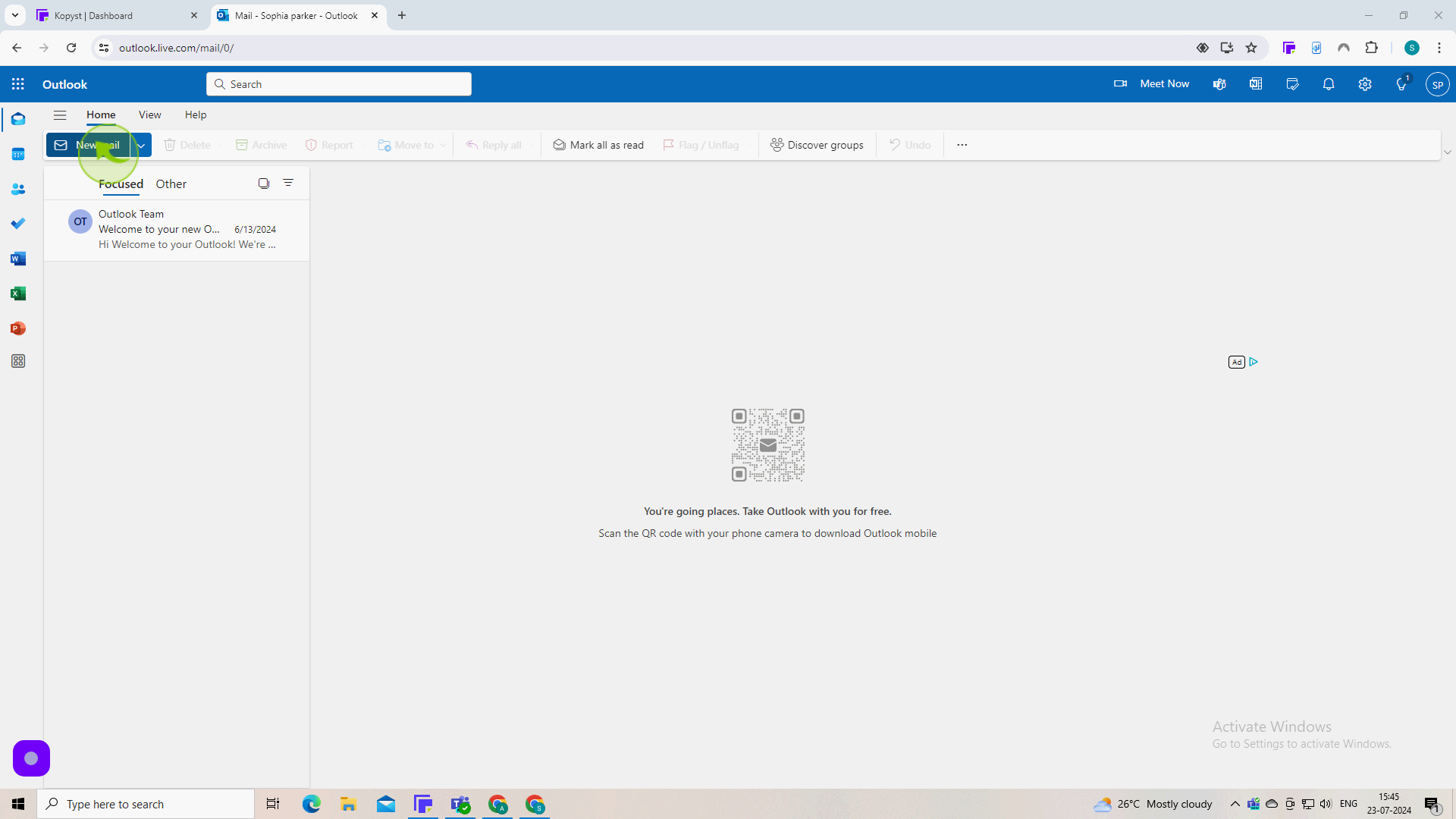Screen dimensions: 1456x819
Task: Open the Outlook Team welcome email
Action: point(177,230)
